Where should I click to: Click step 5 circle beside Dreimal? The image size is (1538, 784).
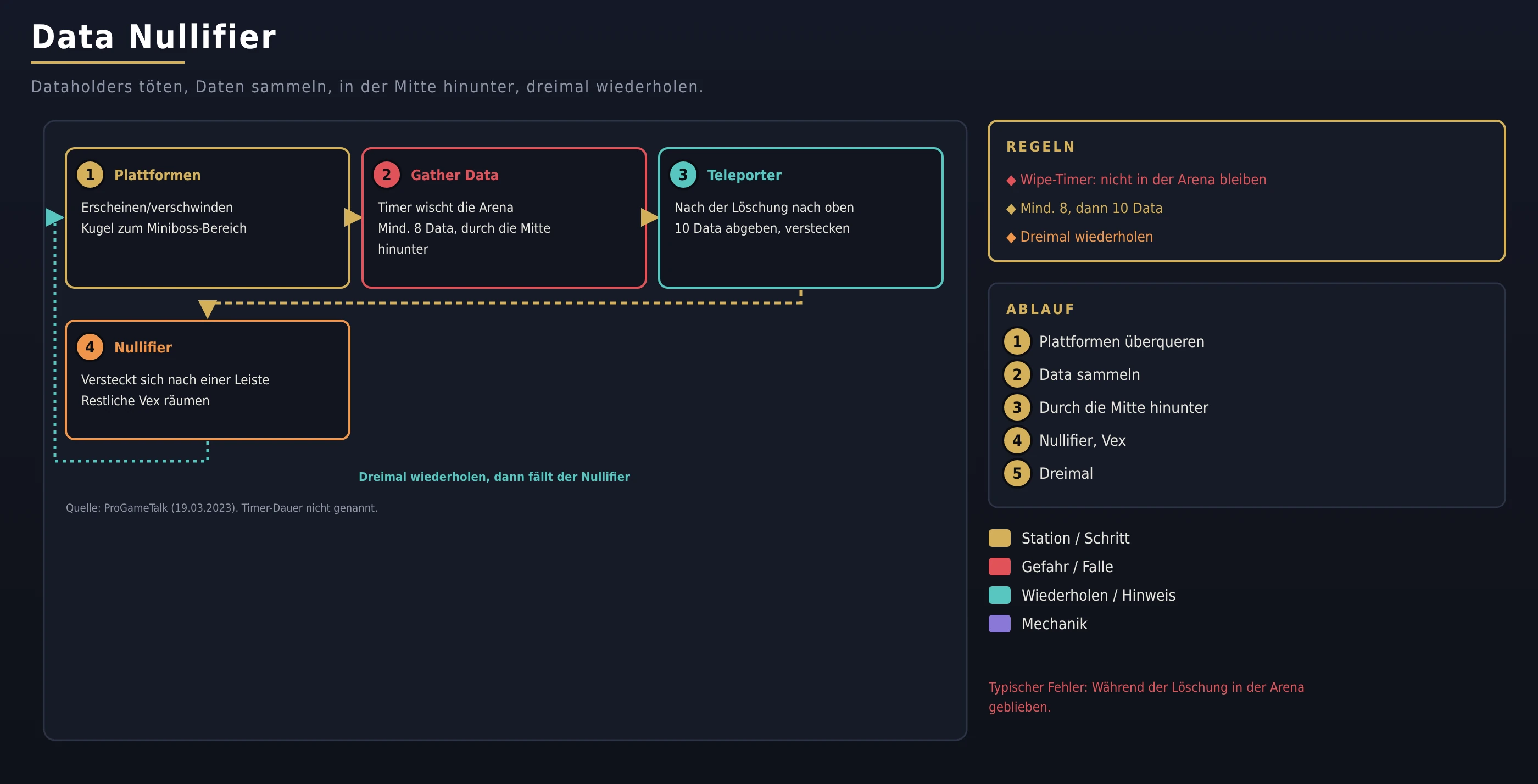tap(1017, 473)
